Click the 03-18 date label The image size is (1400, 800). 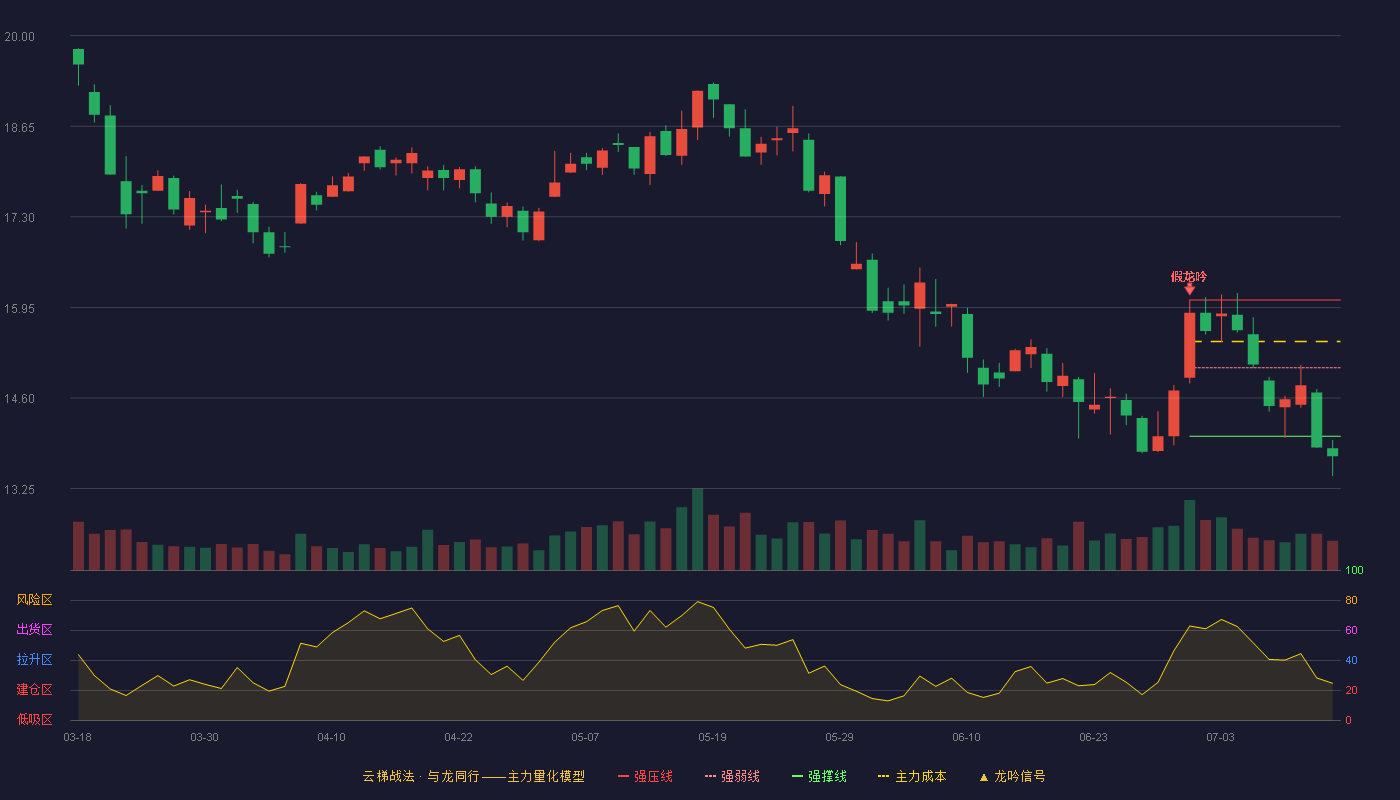click(77, 737)
